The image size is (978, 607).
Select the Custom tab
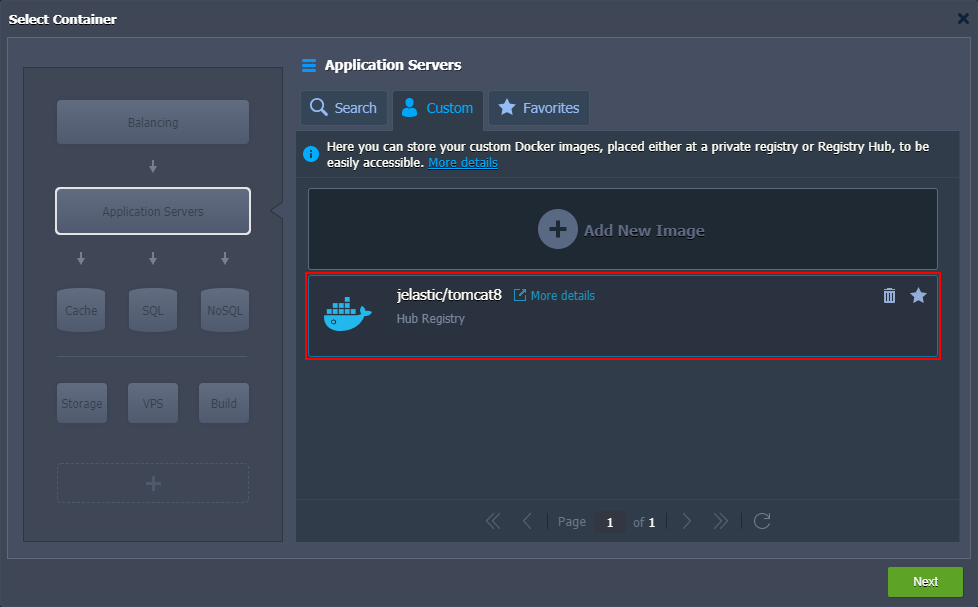click(438, 109)
